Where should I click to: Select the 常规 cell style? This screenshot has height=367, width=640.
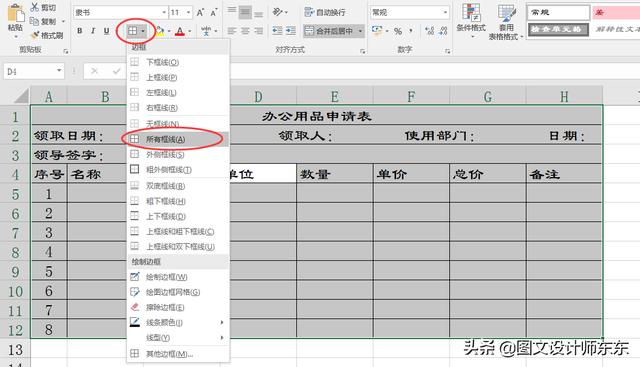558,12
